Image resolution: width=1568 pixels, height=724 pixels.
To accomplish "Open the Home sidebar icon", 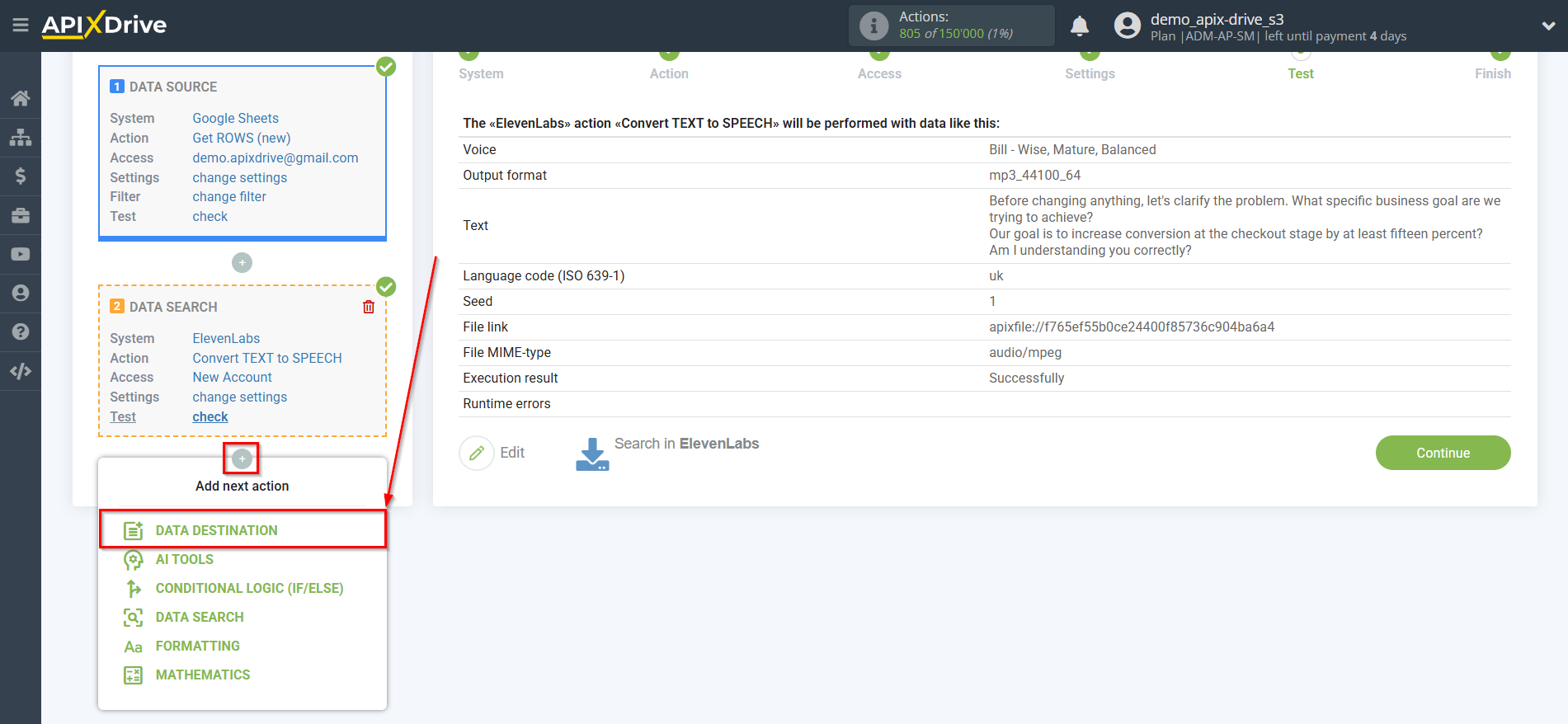I will pos(21,98).
